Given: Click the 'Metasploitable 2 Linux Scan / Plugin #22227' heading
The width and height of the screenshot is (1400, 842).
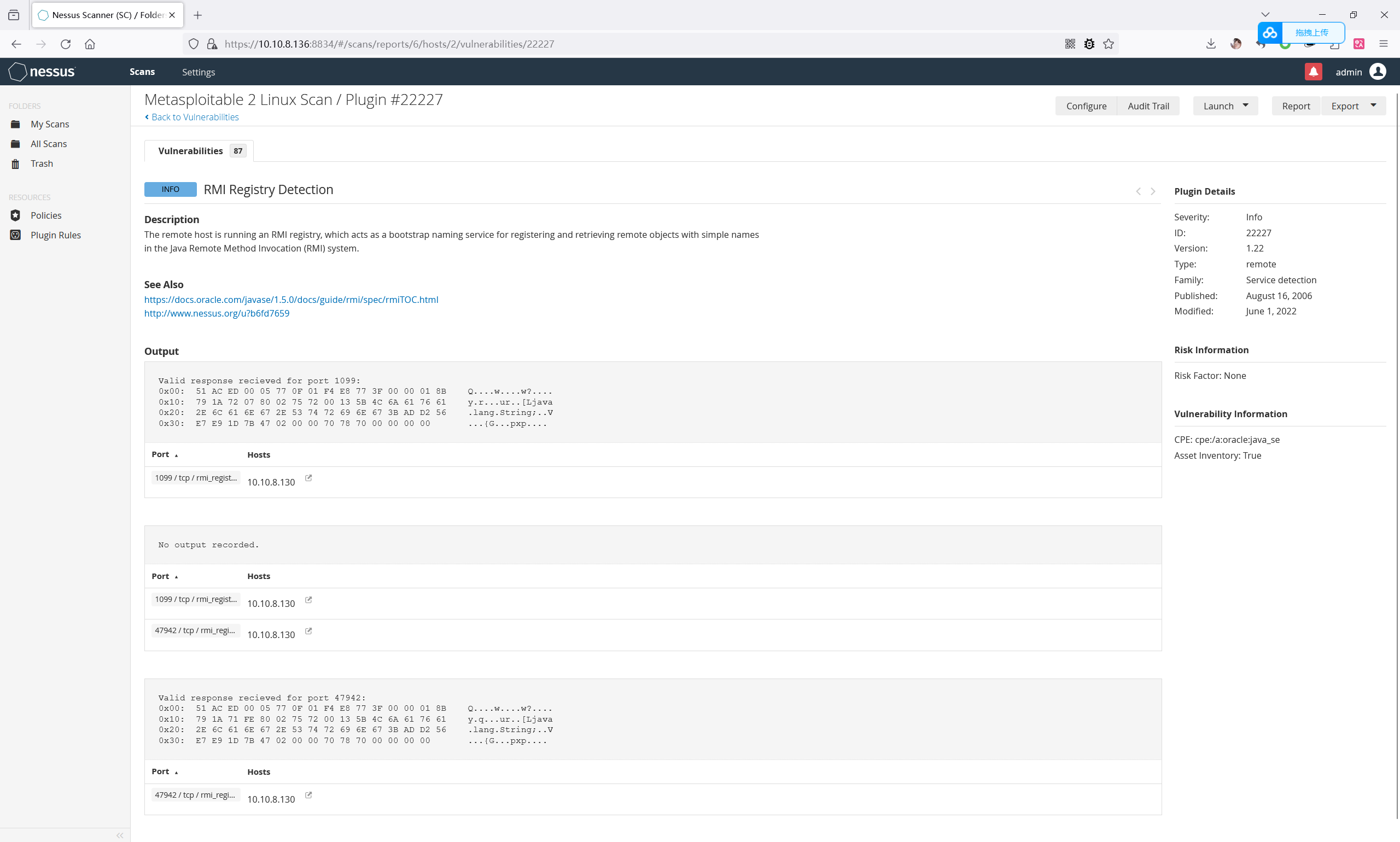Looking at the screenshot, I should click(293, 100).
